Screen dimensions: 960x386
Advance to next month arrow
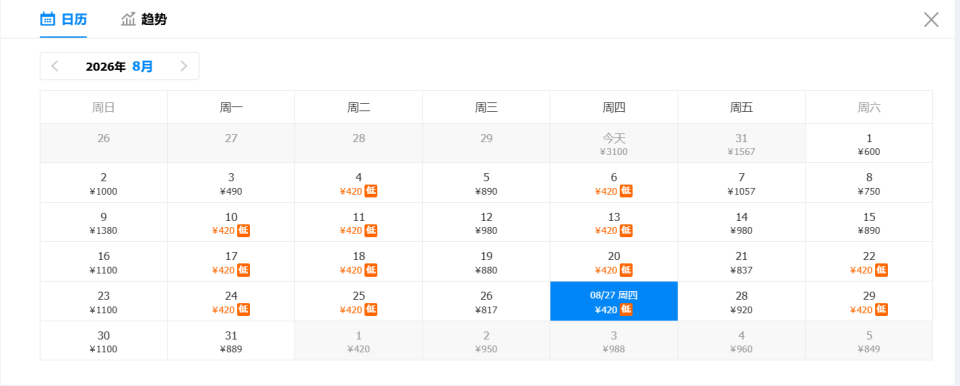tap(184, 66)
